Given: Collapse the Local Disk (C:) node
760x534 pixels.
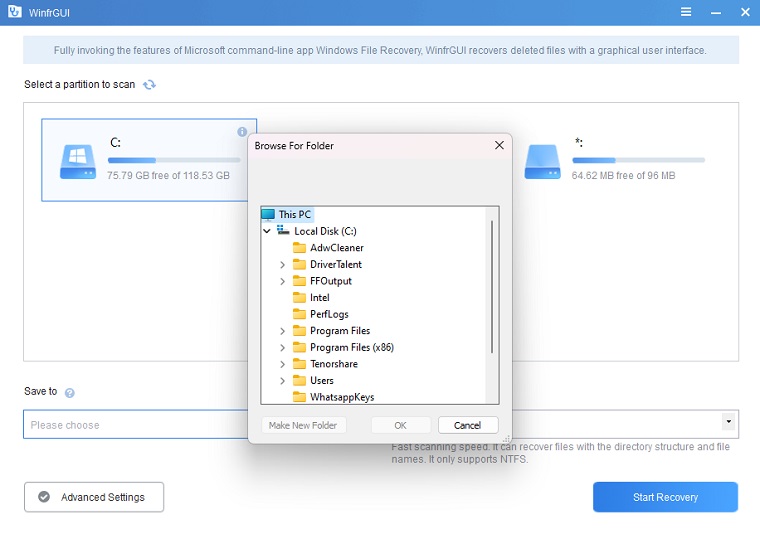Looking at the screenshot, I should [267, 231].
